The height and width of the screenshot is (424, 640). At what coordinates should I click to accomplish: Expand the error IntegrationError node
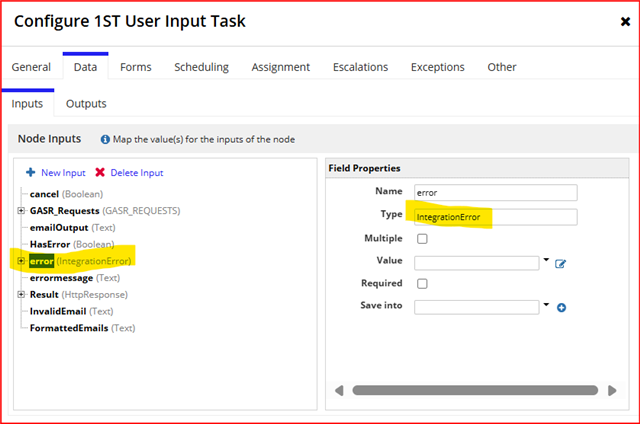click(21, 261)
